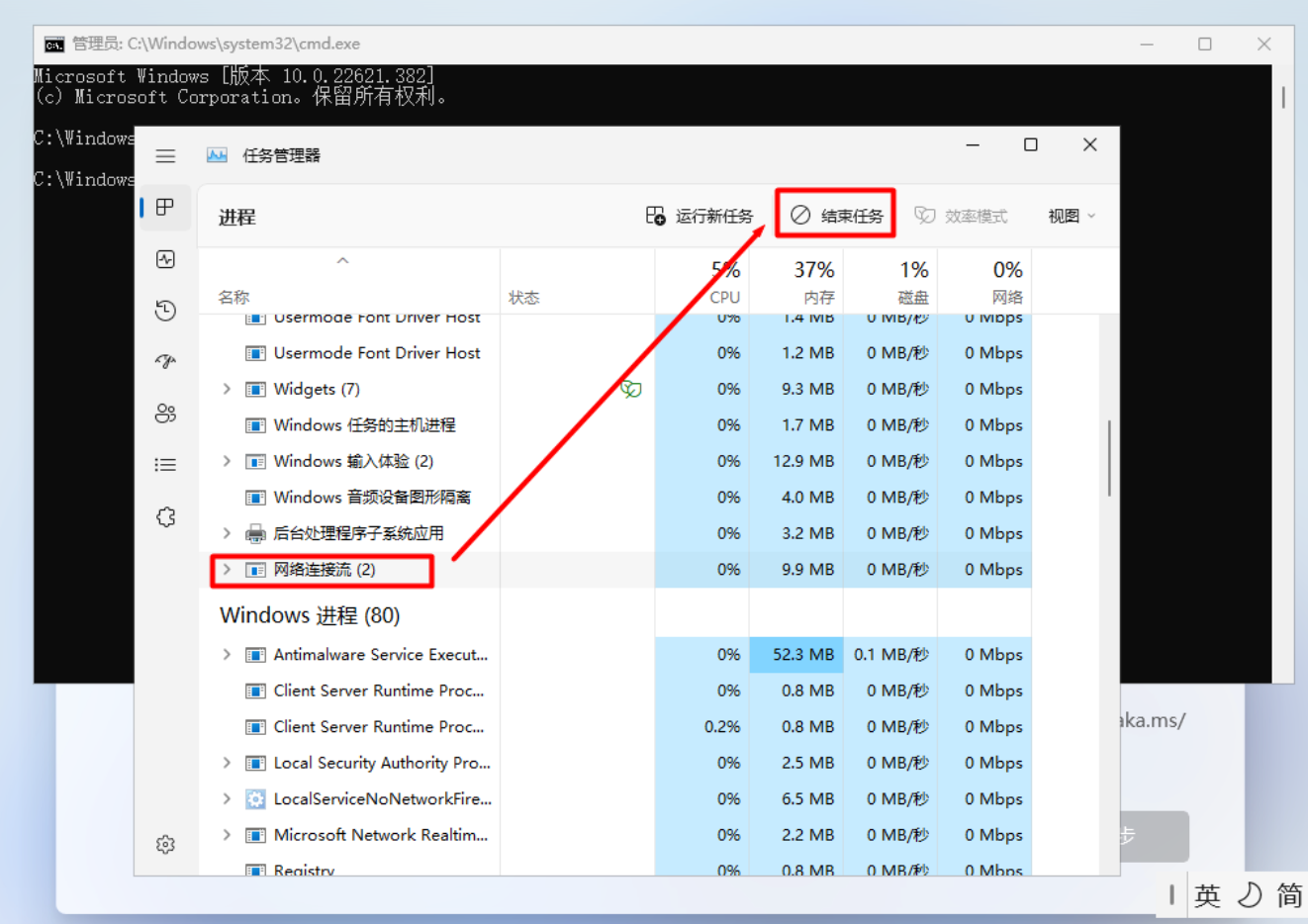The width and height of the screenshot is (1308, 924).
Task: Expand the 网络连接流 (2) group
Action: coord(227,570)
